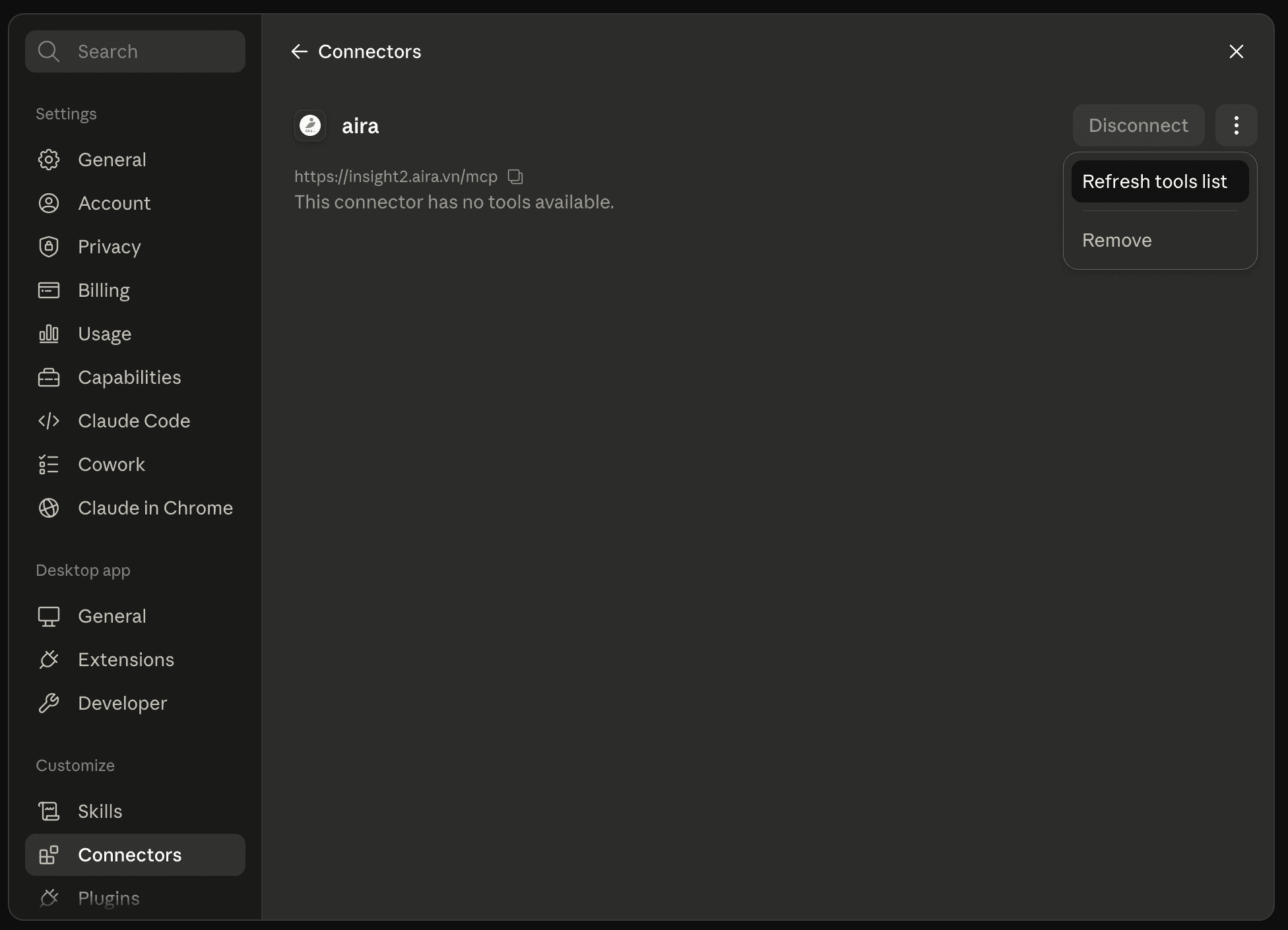Open Developer settings
The image size is (1288, 930).
click(135, 703)
